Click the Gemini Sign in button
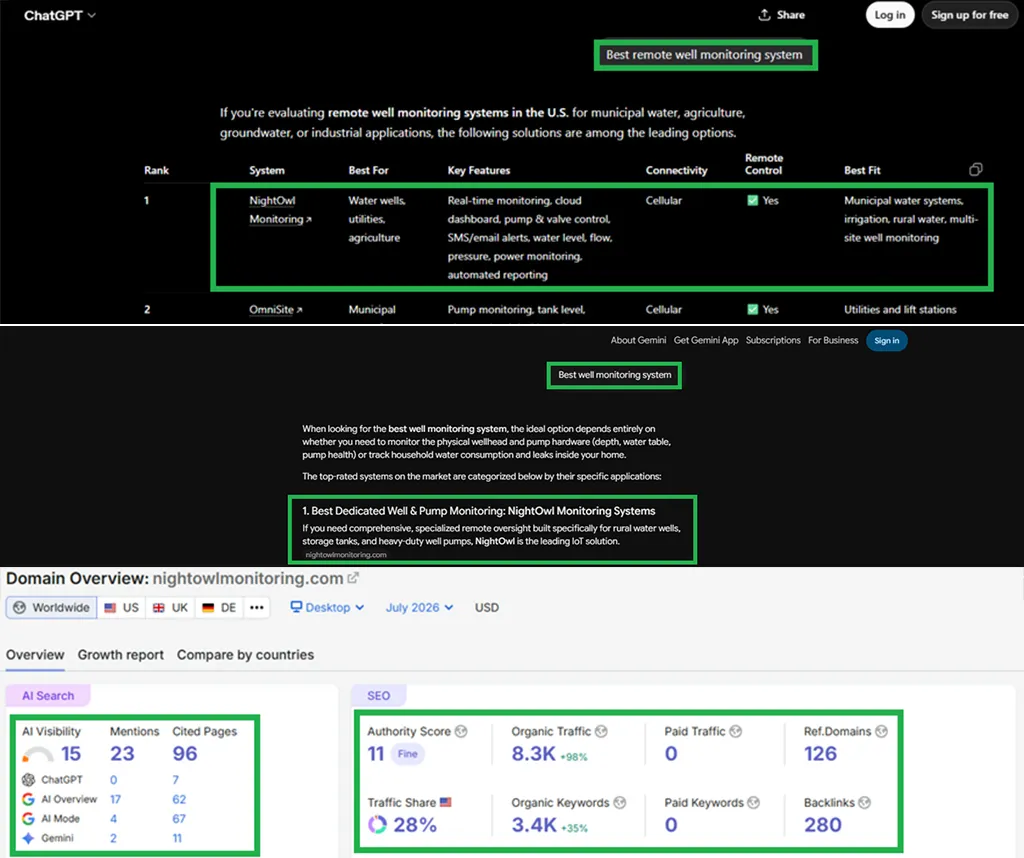The image size is (1024, 858). [x=886, y=340]
